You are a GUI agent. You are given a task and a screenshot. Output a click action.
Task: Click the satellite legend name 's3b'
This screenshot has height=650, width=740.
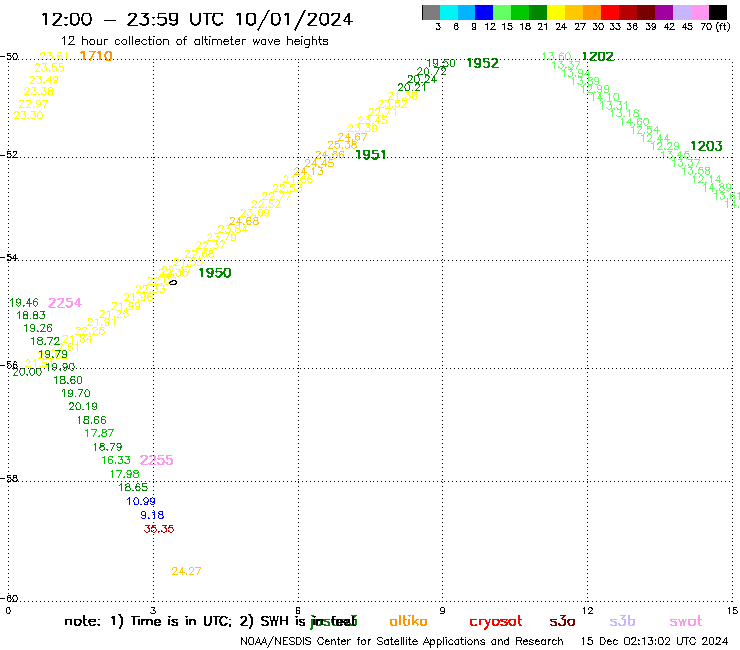(x=622, y=621)
